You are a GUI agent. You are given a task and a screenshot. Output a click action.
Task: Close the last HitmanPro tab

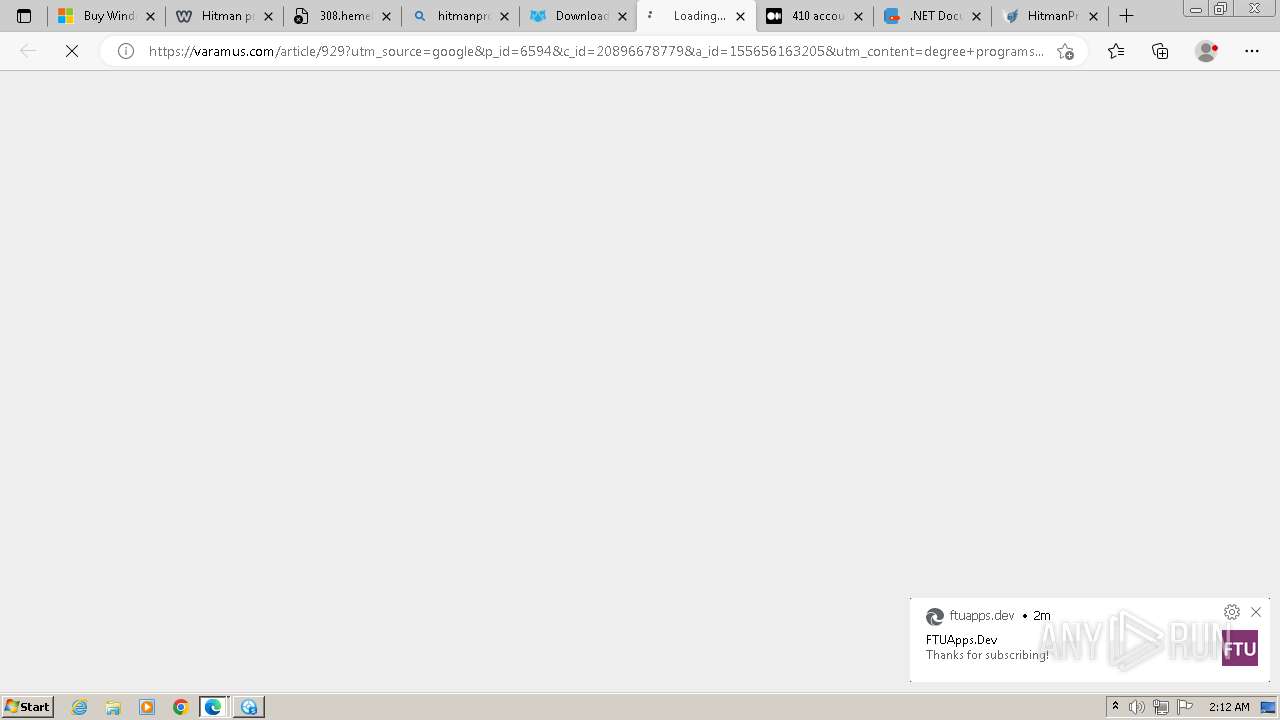[x=1094, y=17]
